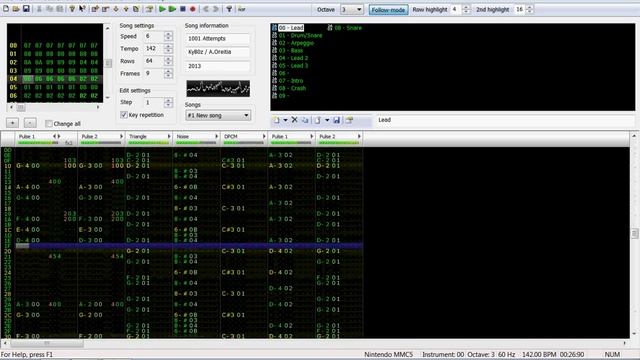Add a new frame via toolbar icon
Viewport: 640px width, 360px height.
(x=95, y=9)
